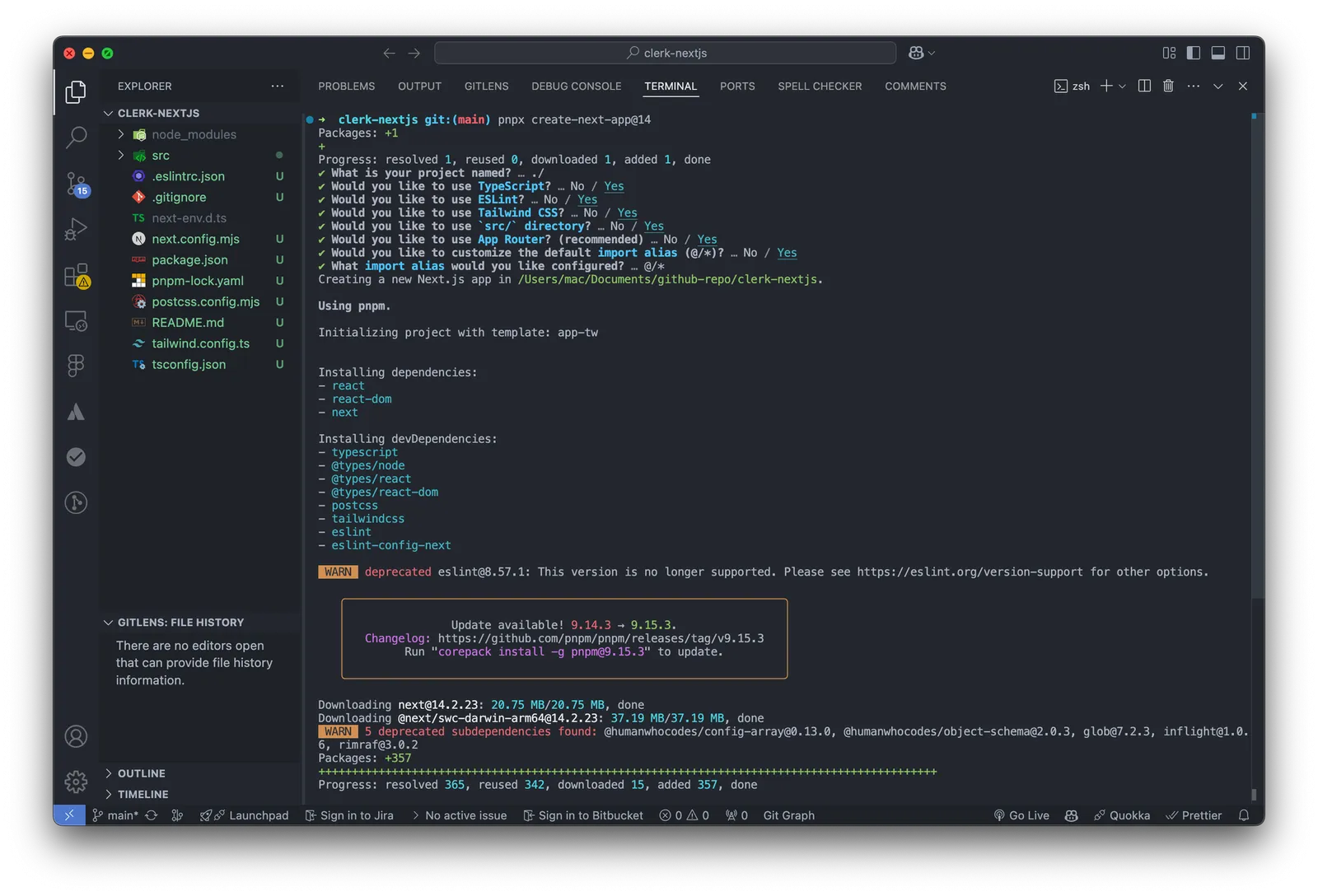The width and height of the screenshot is (1318, 896).
Task: Open the Remote Explorer icon
Action: click(x=76, y=320)
